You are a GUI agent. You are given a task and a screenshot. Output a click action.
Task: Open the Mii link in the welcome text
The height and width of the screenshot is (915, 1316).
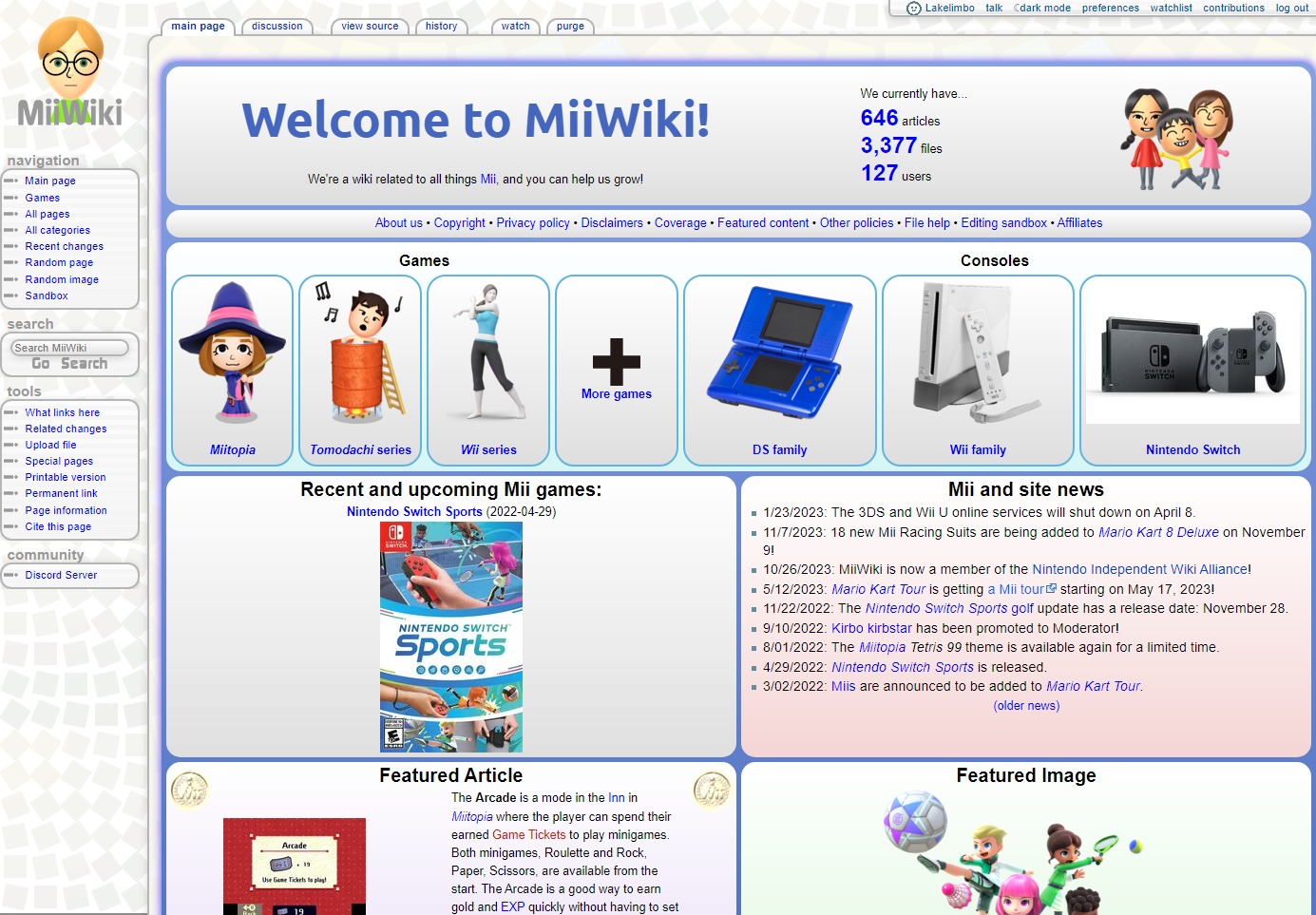pyautogui.click(x=487, y=180)
